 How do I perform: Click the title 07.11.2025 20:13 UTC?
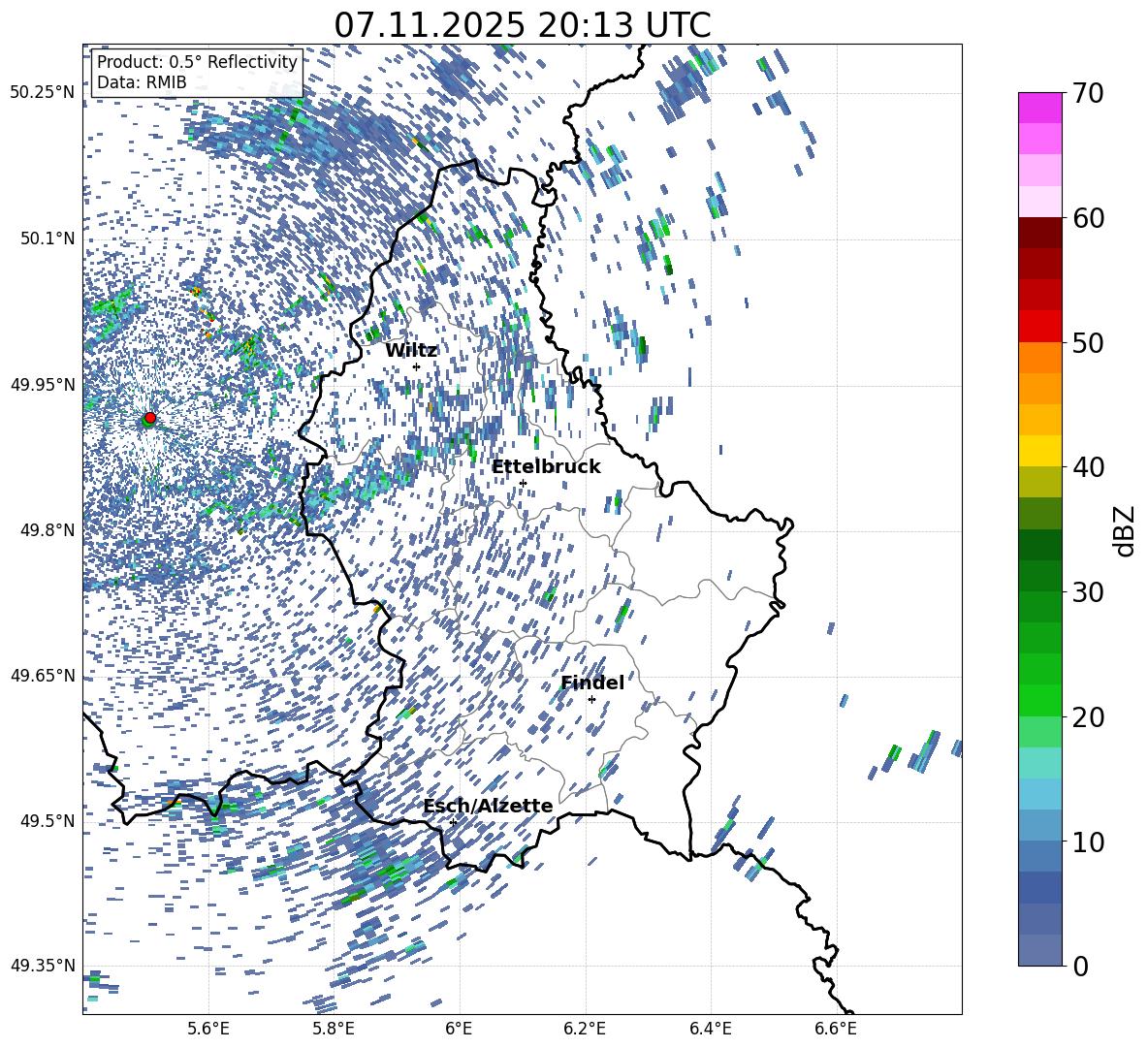tap(522, 25)
